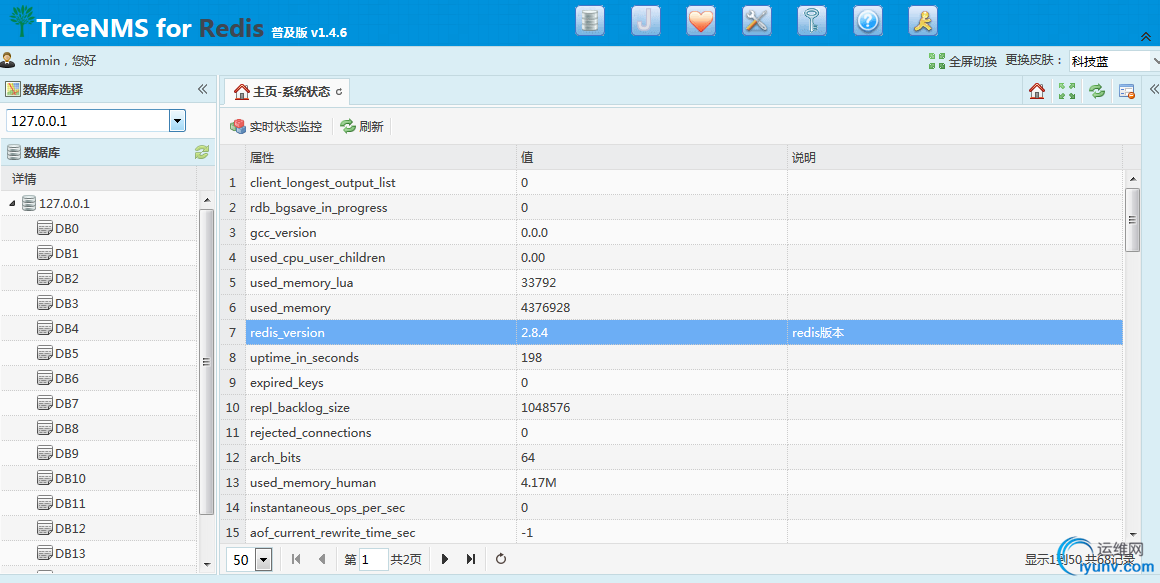Click the 数据库 panel header icon
Screen dimensions: 1160x583
13,152
